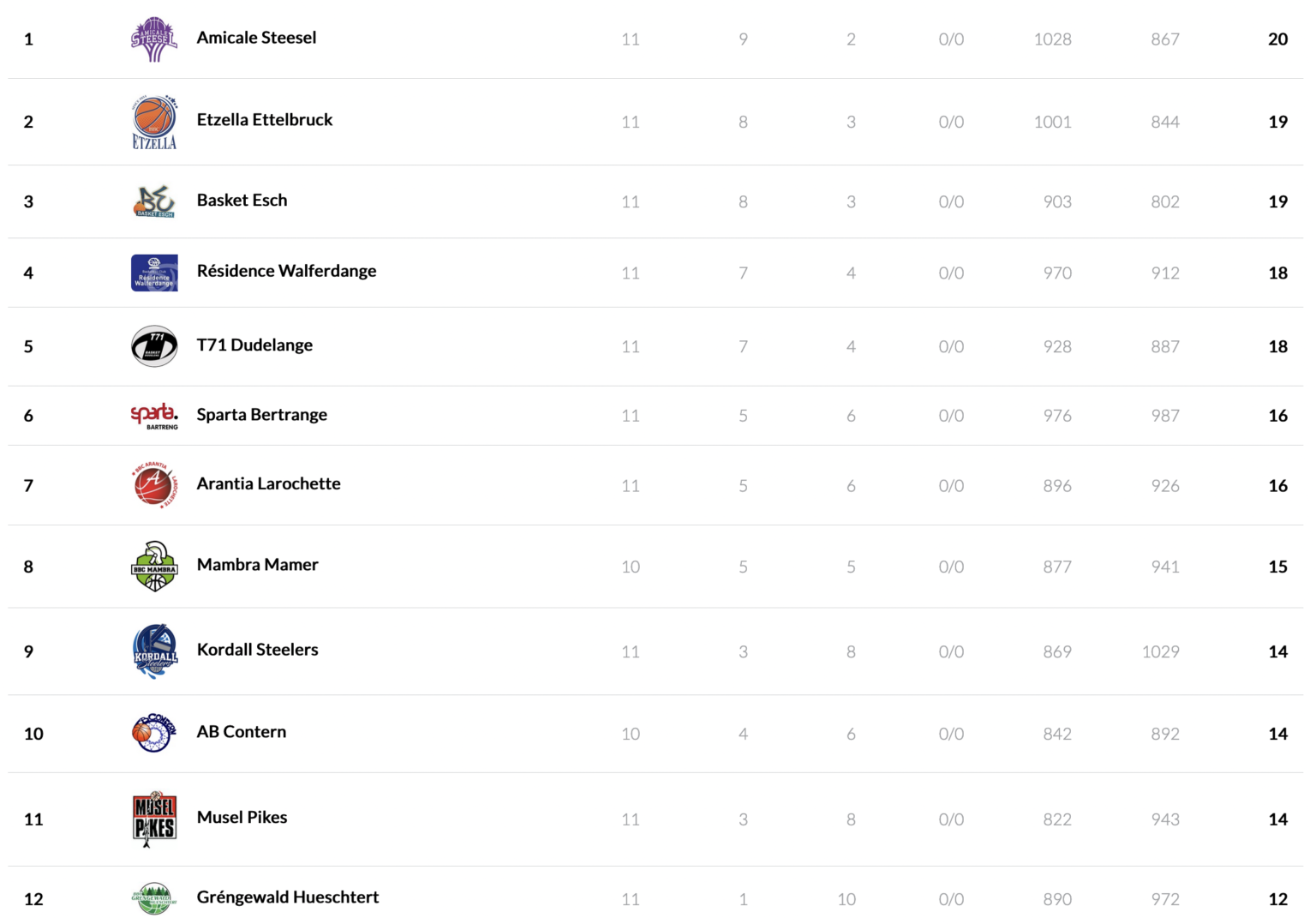Open the Etzella Ettelbruck team link
Image resolution: width=1316 pixels, height=924 pixels.
(265, 120)
